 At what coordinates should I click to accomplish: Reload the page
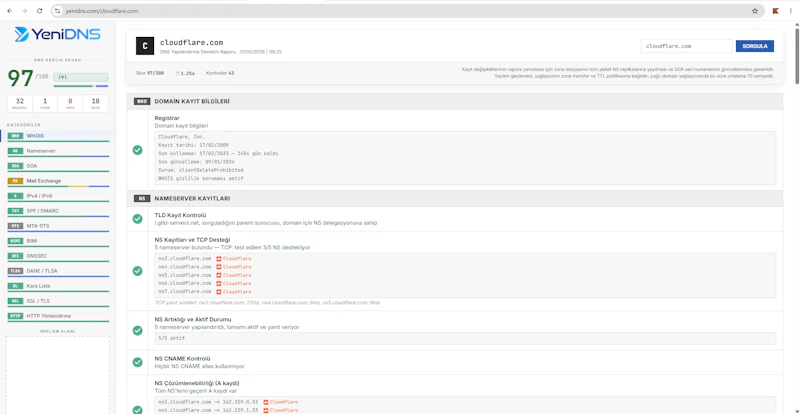(39, 11)
